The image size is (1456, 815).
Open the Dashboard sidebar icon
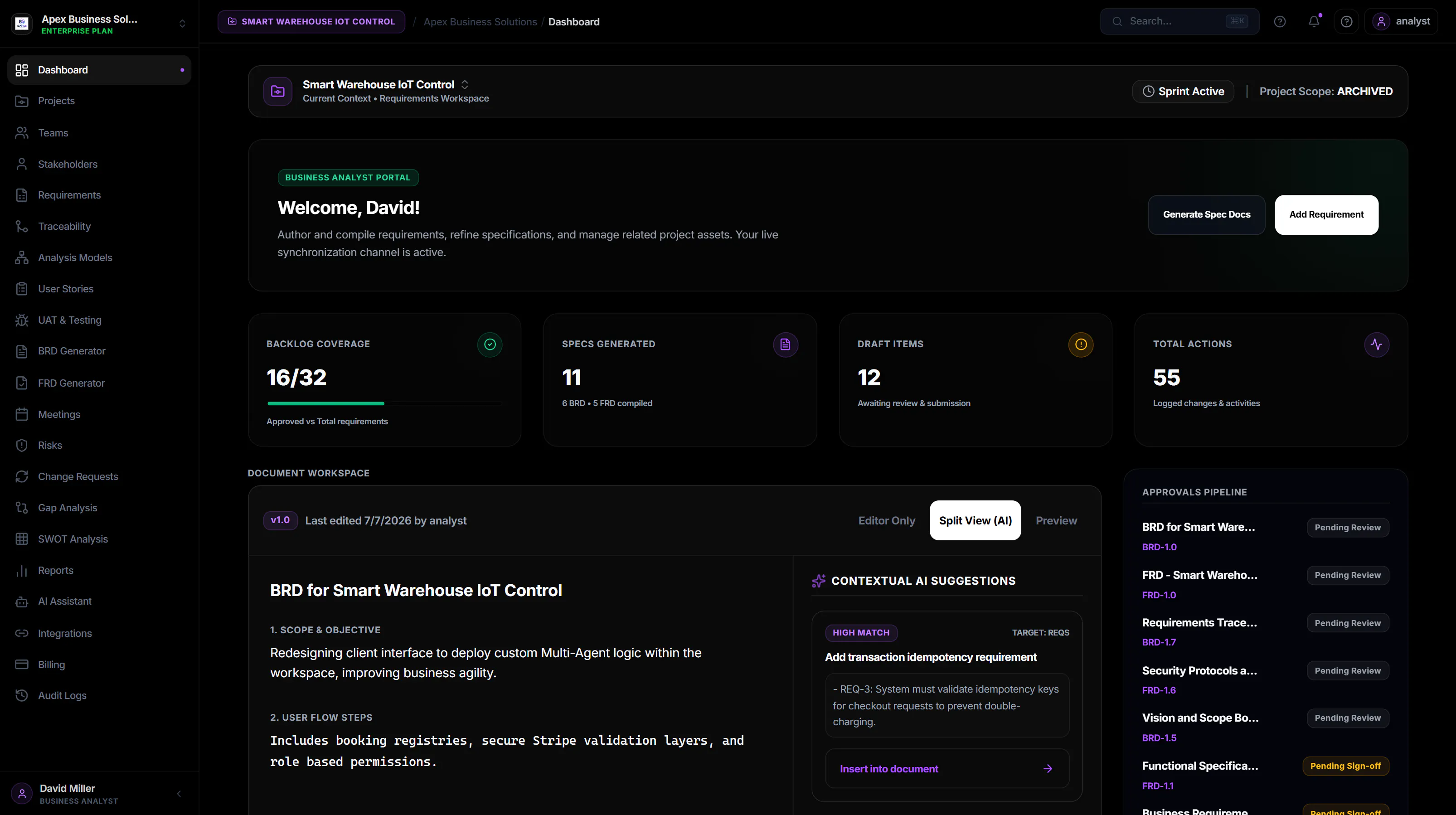point(21,70)
